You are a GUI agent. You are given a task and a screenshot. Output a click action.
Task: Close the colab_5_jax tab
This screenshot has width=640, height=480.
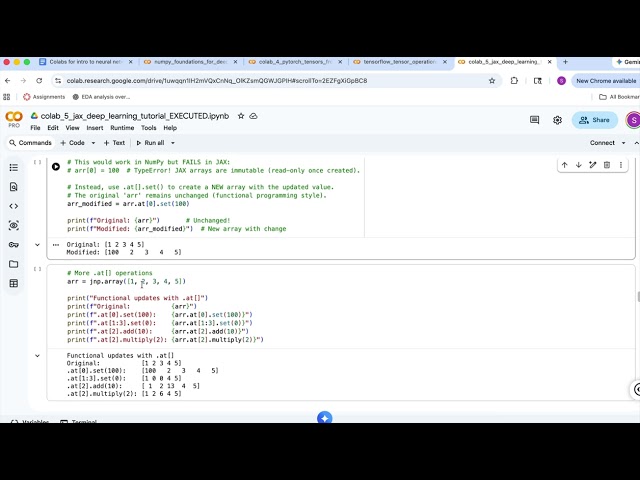pyautogui.click(x=549, y=62)
